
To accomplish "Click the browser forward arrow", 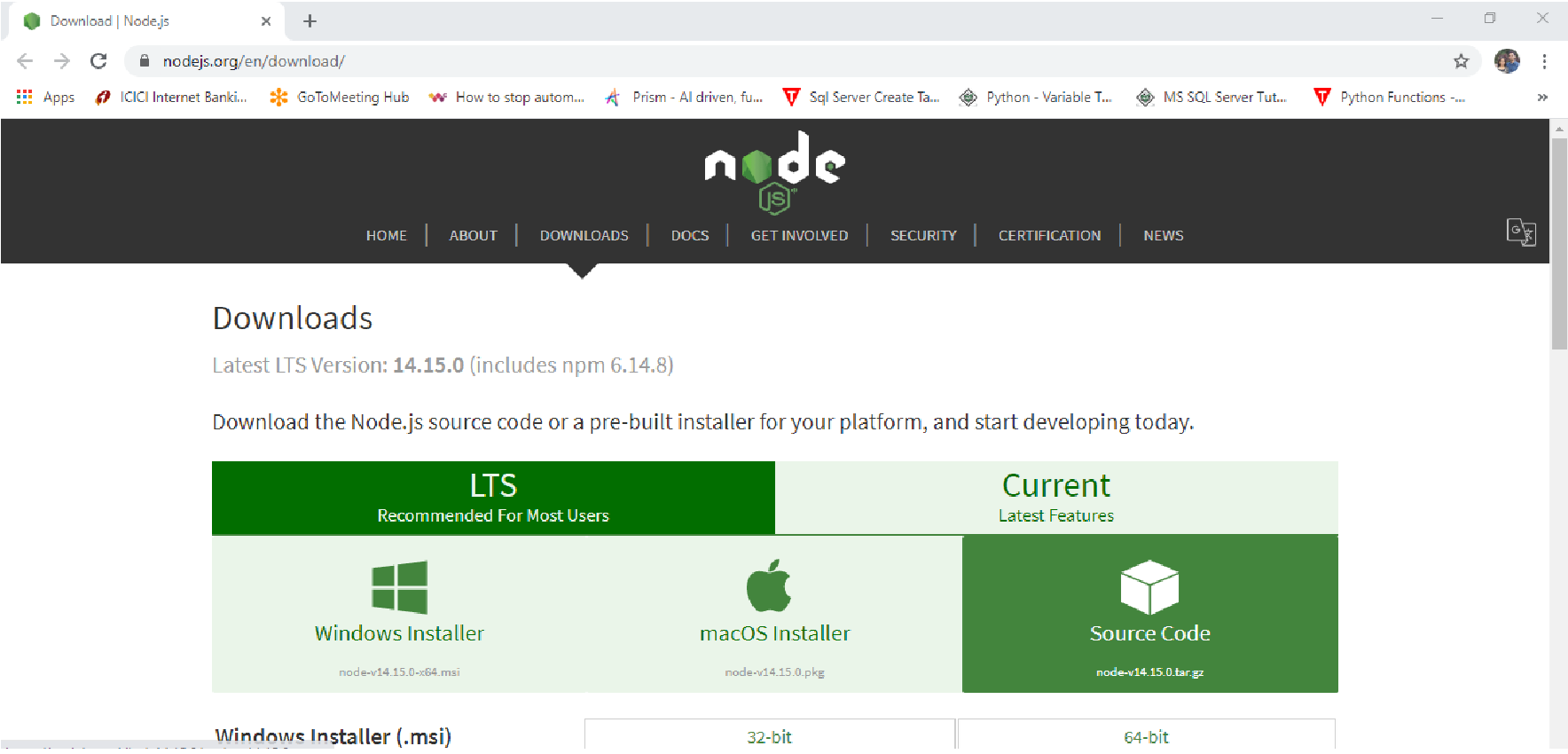I will [x=61, y=61].
